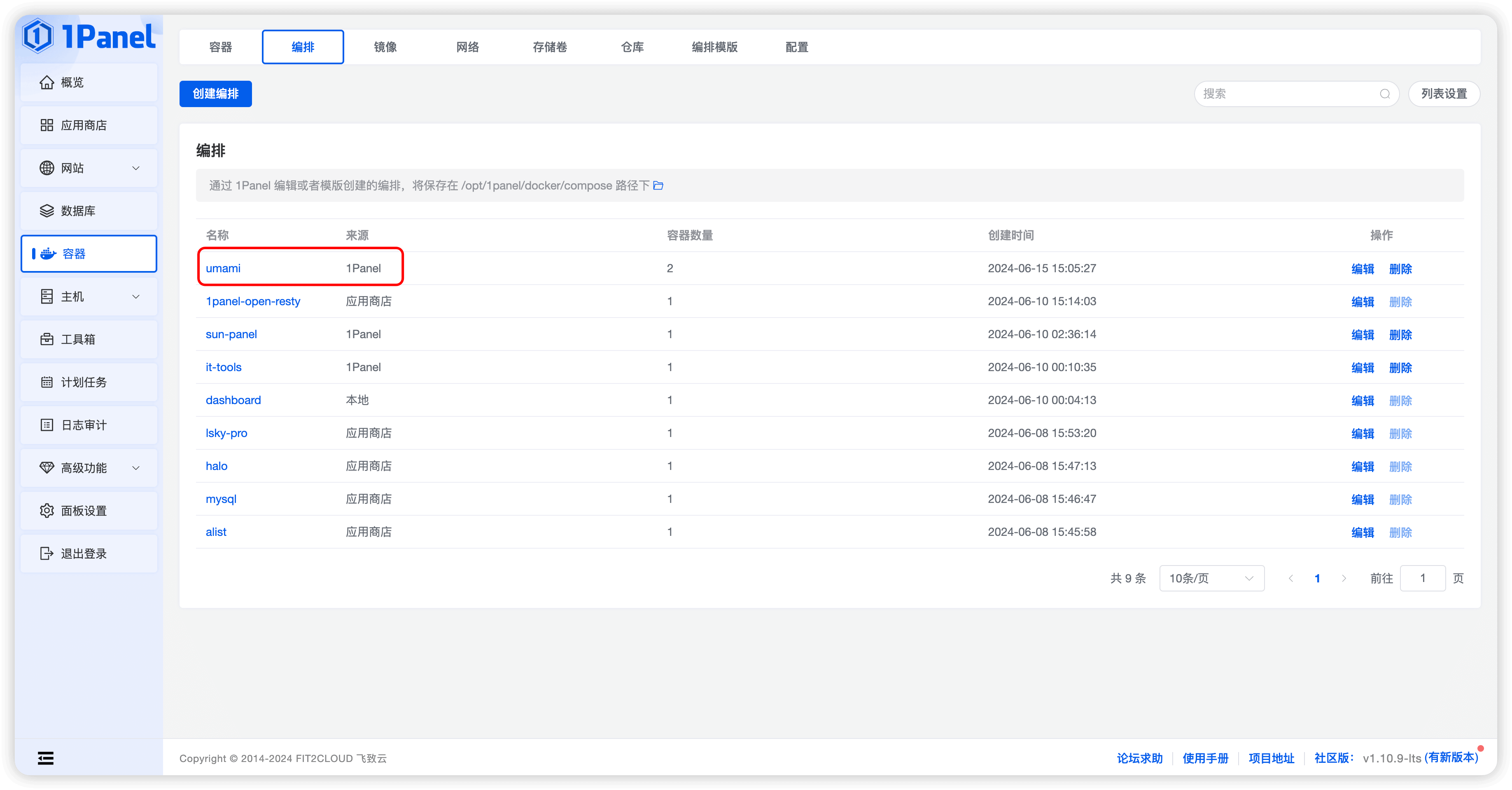Open the 论坛求助 footer link
The width and height of the screenshot is (1512, 790).
[1139, 758]
